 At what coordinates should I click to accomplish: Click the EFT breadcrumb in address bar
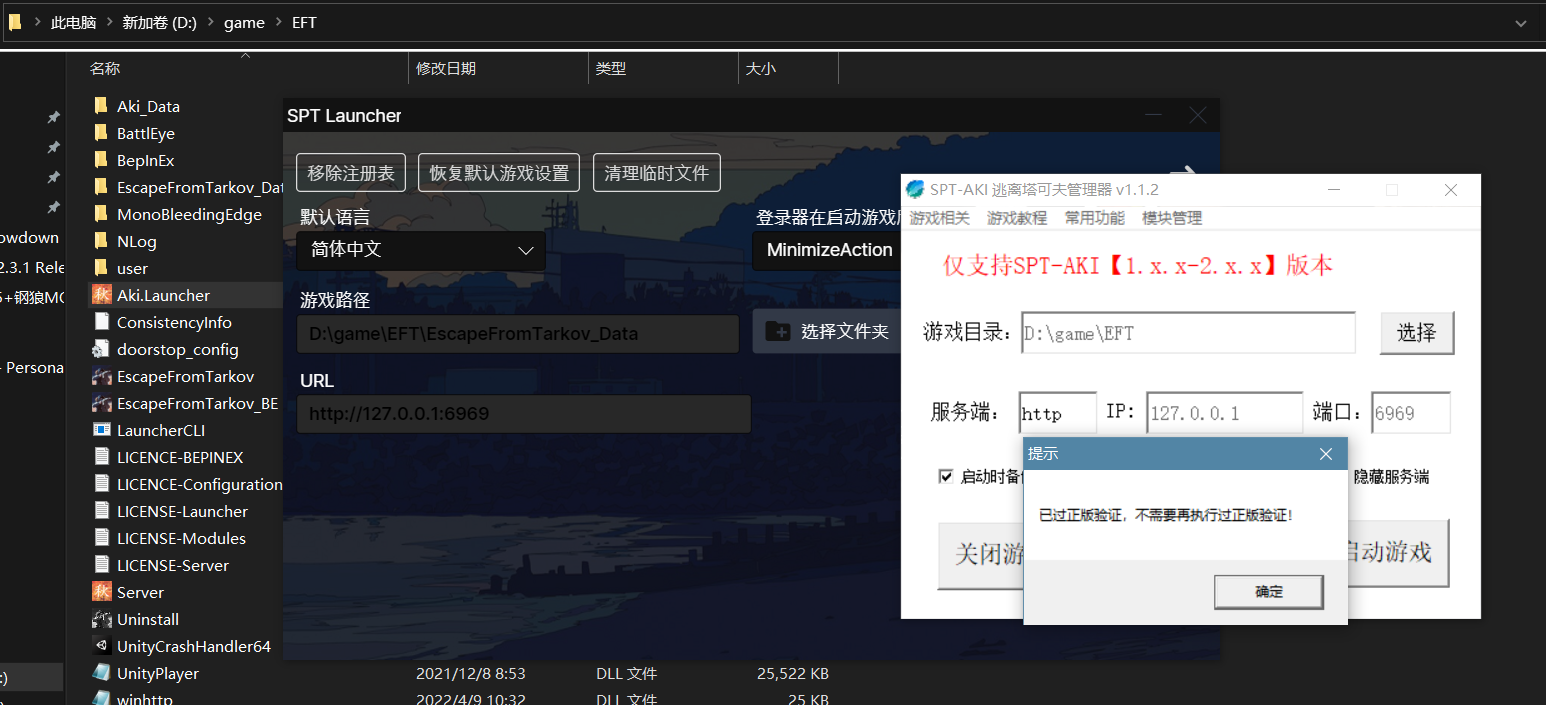pyautogui.click(x=304, y=22)
